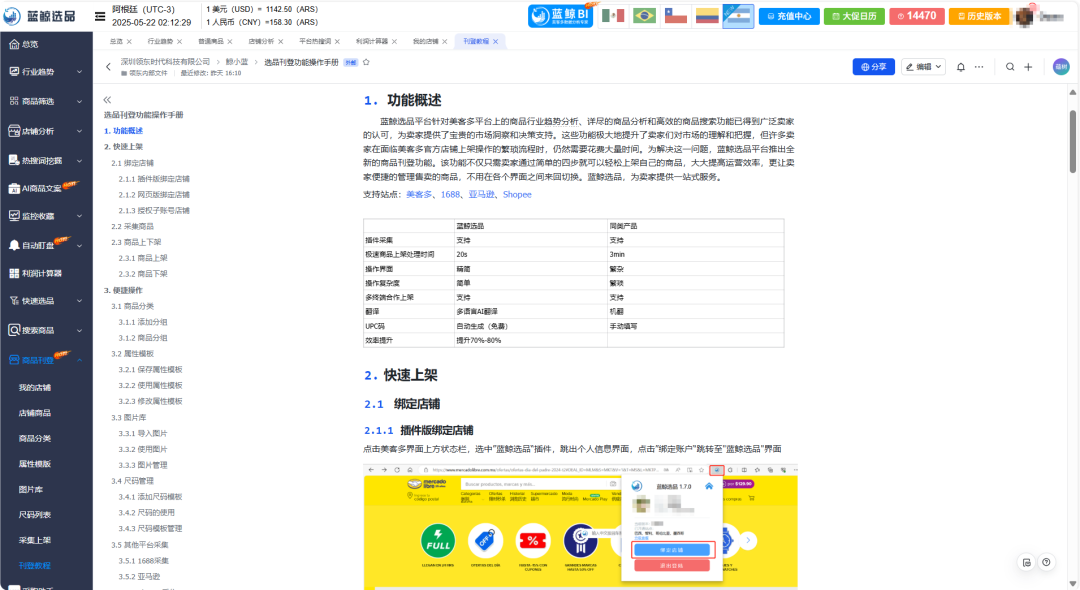Click the 美客多 supported-site link

tap(419, 195)
